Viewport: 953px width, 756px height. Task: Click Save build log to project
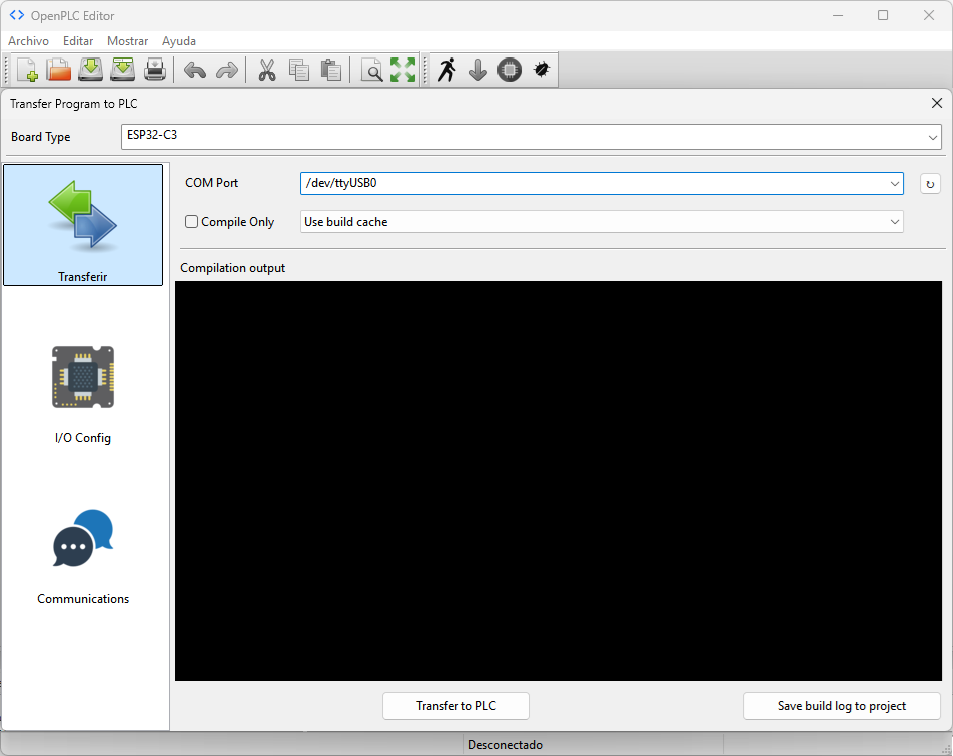(x=842, y=706)
